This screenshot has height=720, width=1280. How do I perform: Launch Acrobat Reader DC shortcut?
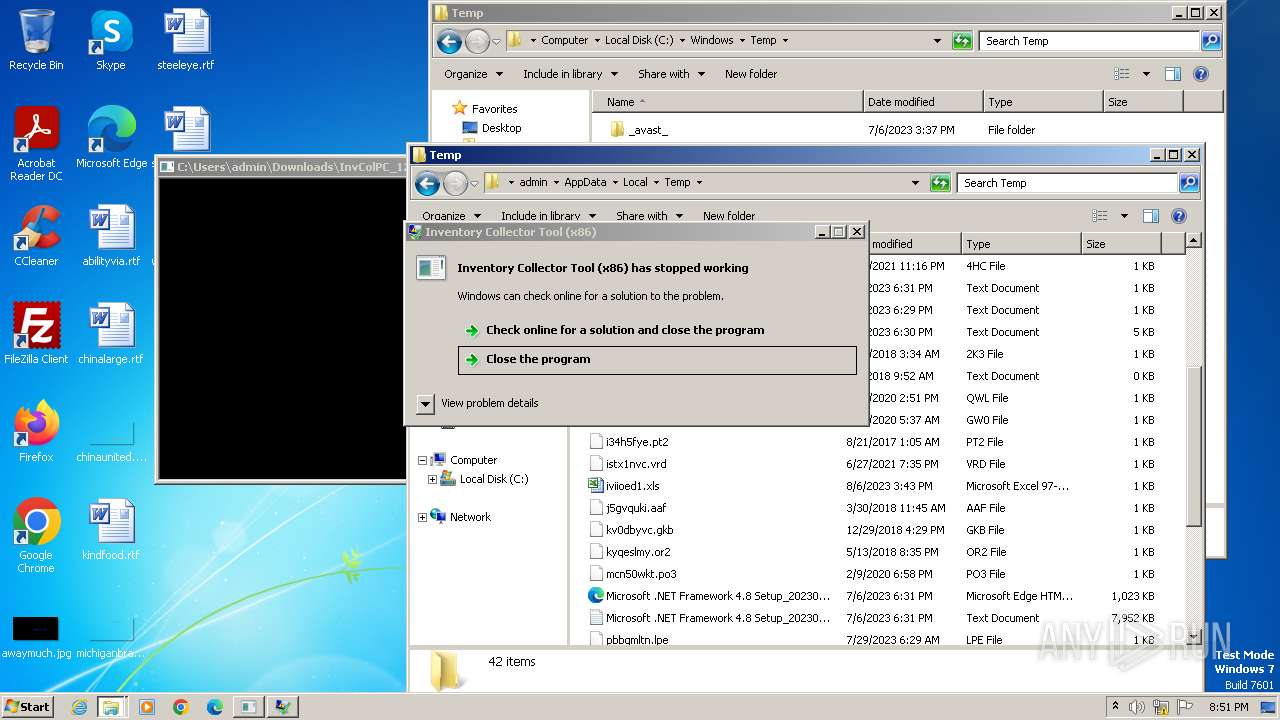(36, 144)
